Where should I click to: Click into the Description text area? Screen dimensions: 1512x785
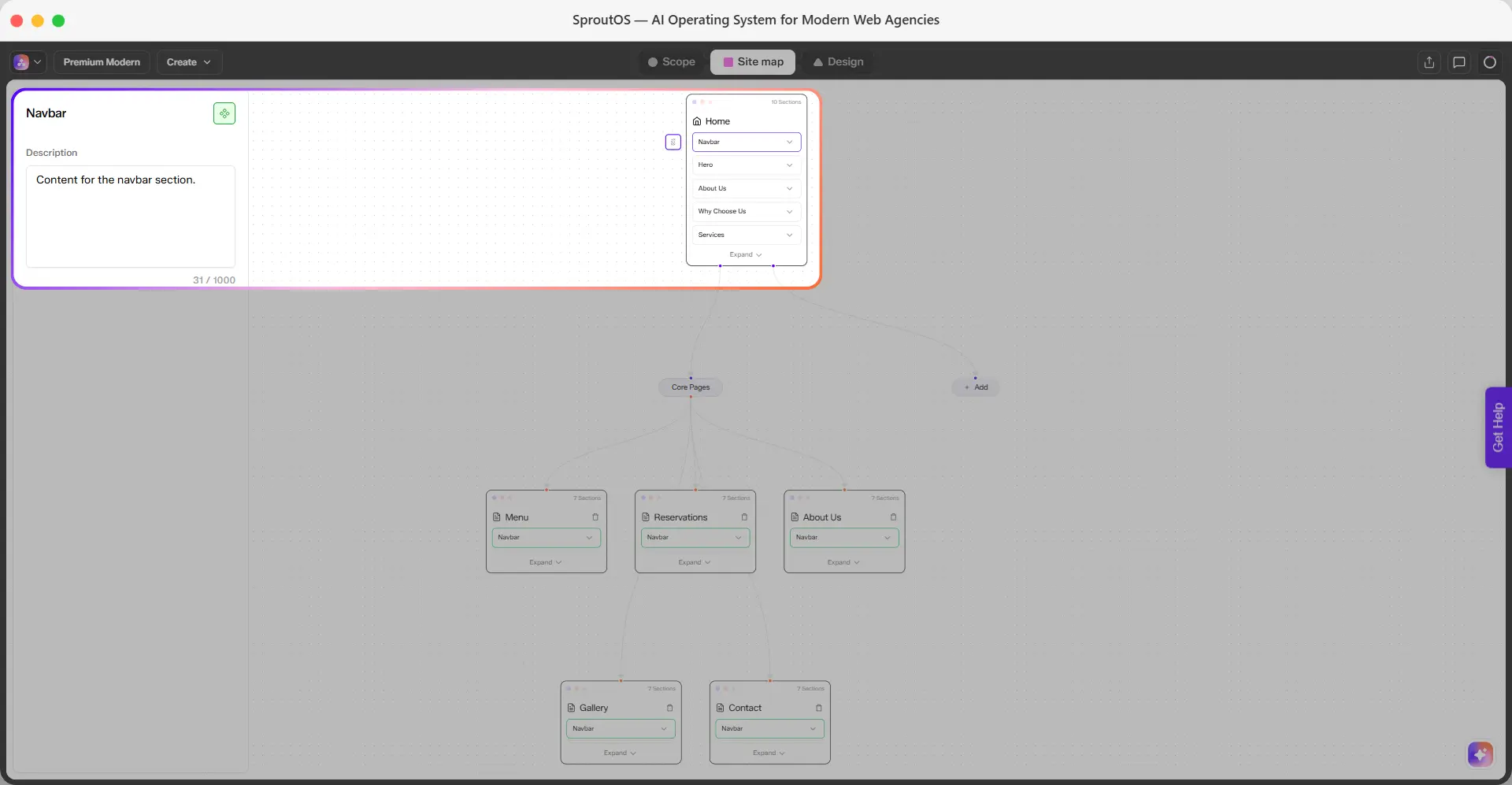131,217
